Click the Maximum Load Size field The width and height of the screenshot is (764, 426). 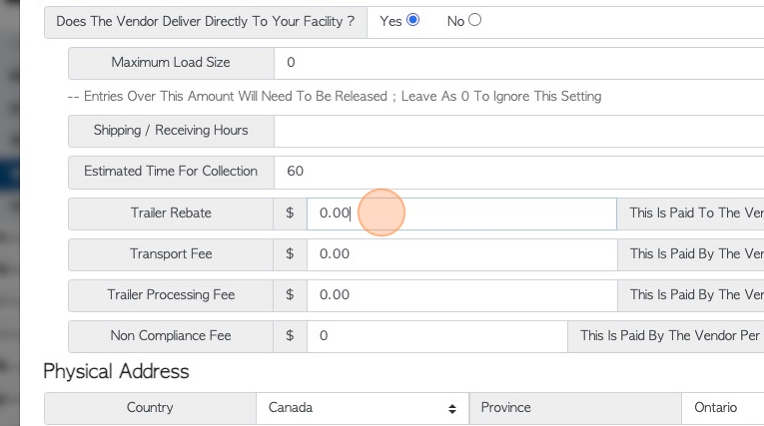point(519,63)
